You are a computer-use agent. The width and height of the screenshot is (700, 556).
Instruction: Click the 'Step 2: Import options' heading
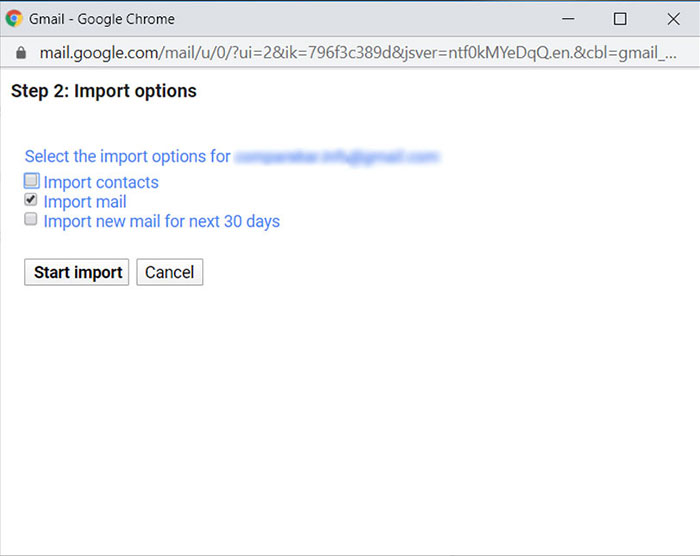(x=104, y=91)
